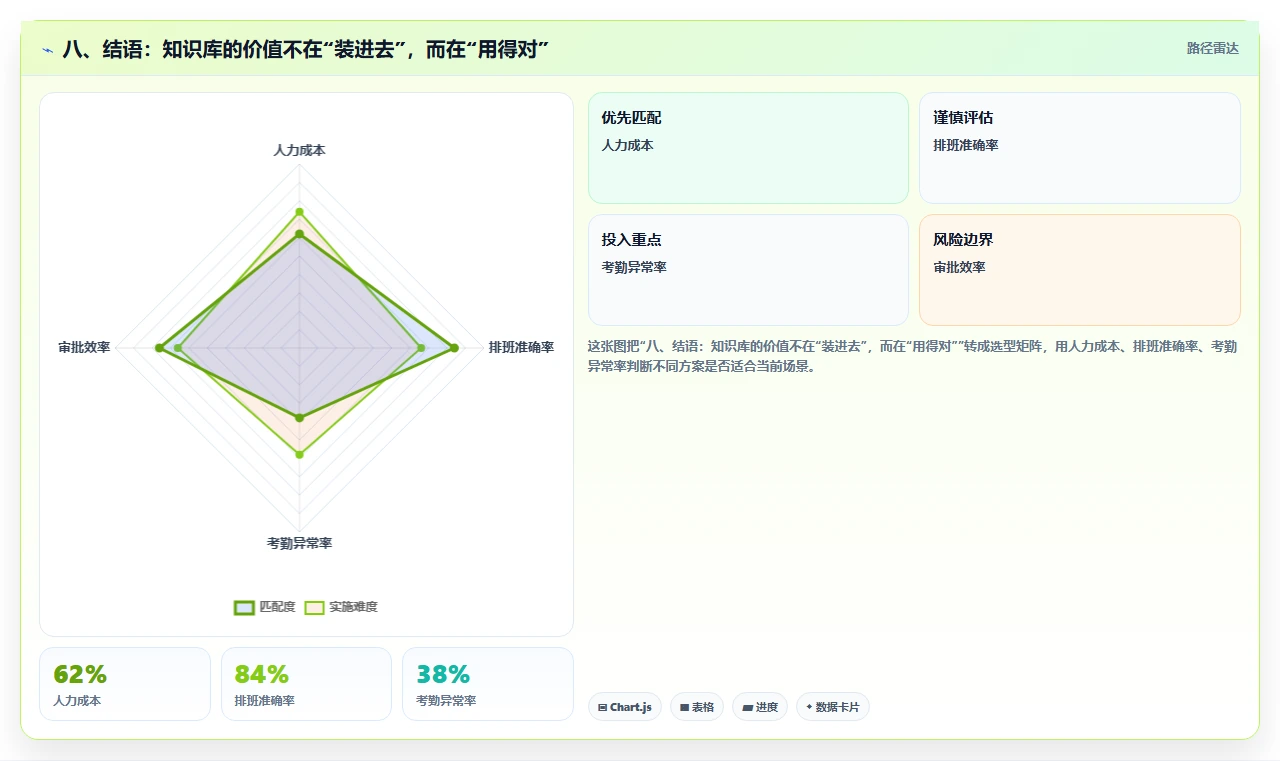
Task: Click the Chart.js tag
Action: pos(624,707)
